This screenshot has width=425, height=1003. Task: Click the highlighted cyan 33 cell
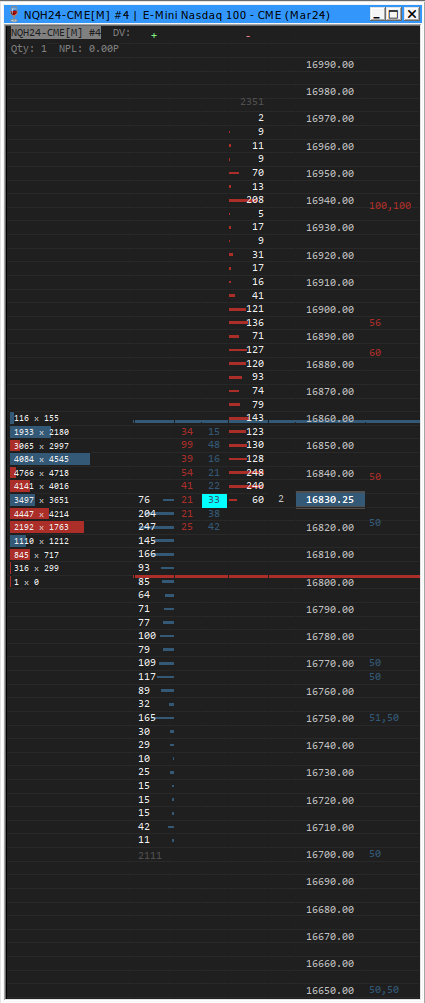tap(214, 500)
